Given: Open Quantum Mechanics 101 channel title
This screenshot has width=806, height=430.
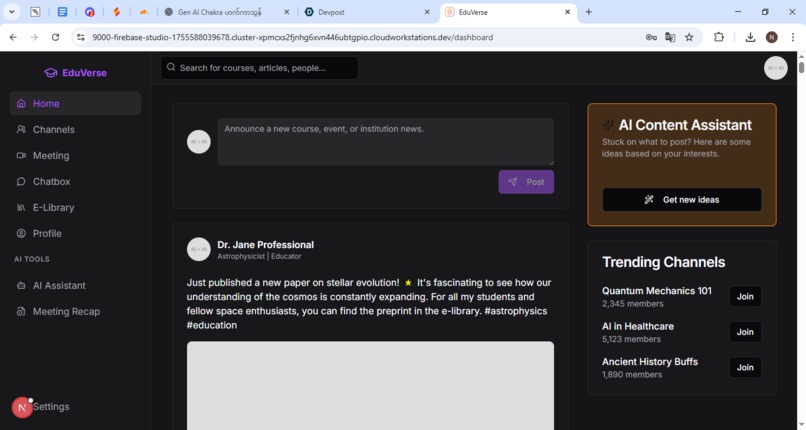Looking at the screenshot, I should 657,291.
